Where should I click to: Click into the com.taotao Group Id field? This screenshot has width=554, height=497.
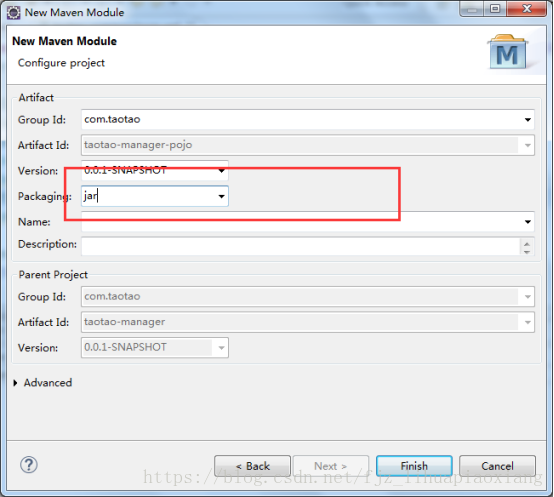(307, 119)
